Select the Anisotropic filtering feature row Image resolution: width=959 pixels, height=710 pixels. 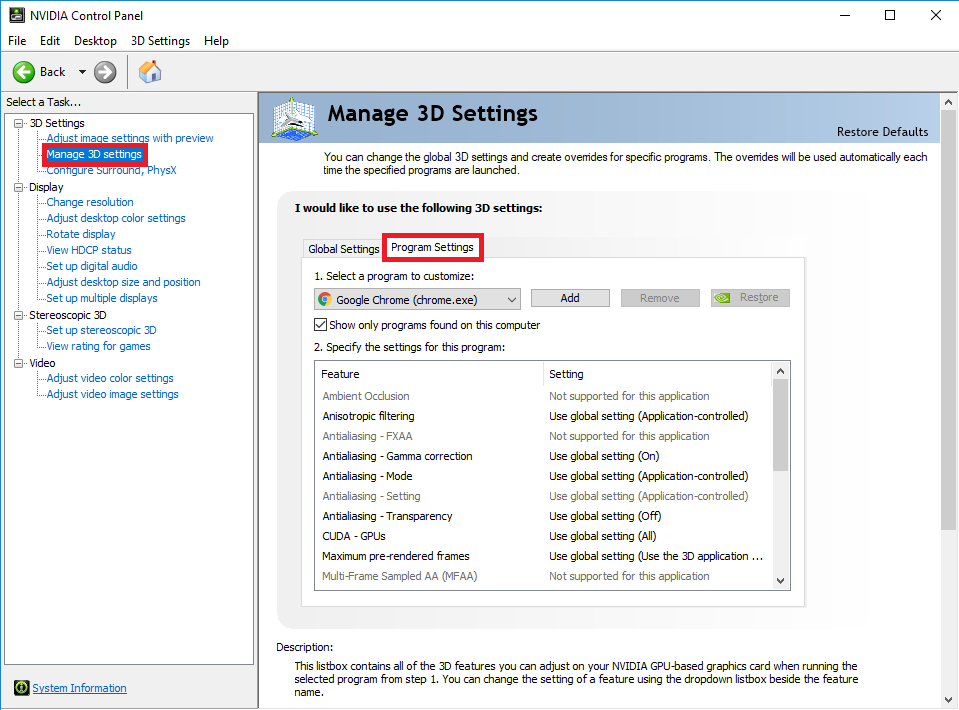click(368, 416)
